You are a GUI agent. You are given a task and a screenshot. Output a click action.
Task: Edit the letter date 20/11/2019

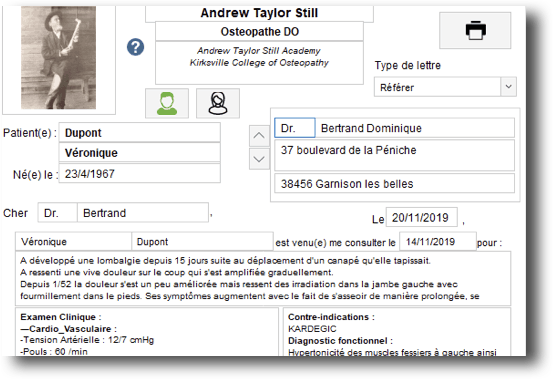point(421,217)
